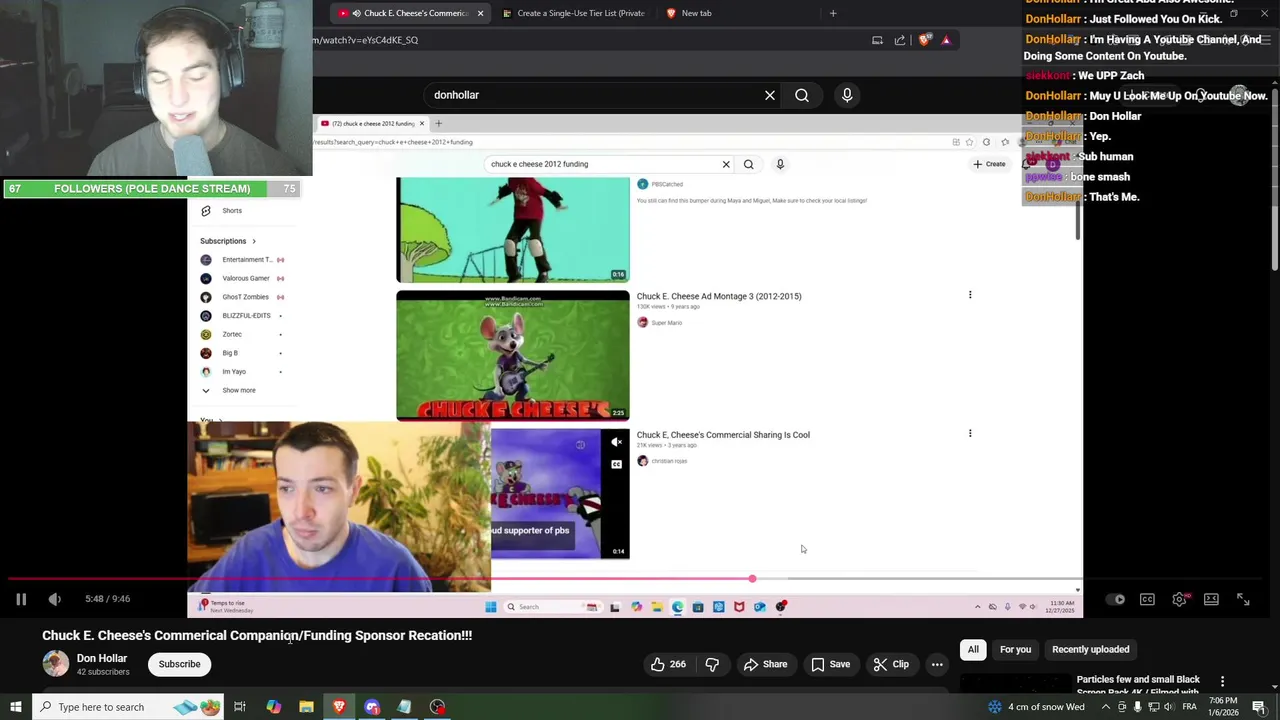Open more actions menu beside Clip

[937, 664]
